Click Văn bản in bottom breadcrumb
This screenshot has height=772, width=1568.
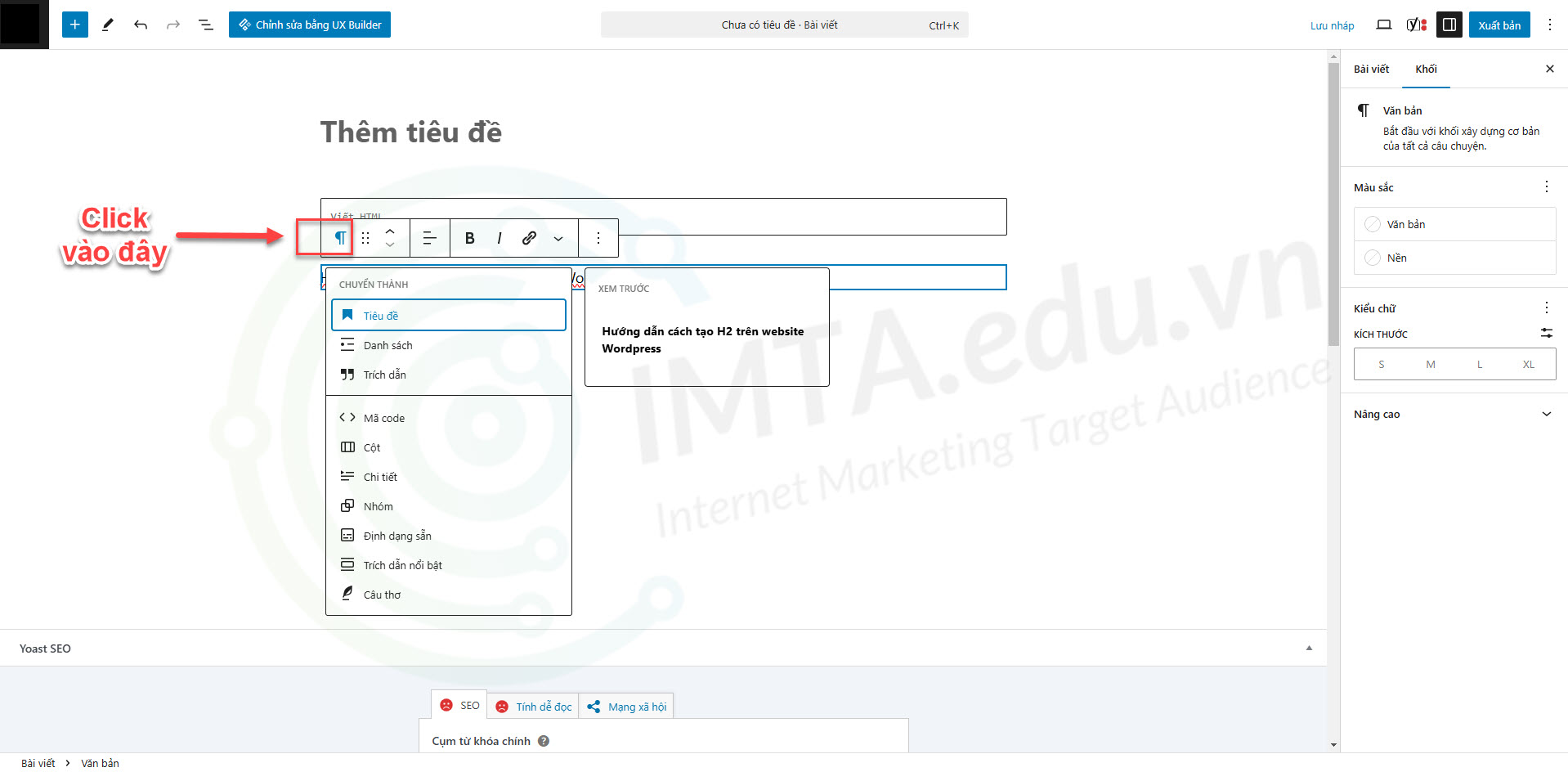point(100,763)
